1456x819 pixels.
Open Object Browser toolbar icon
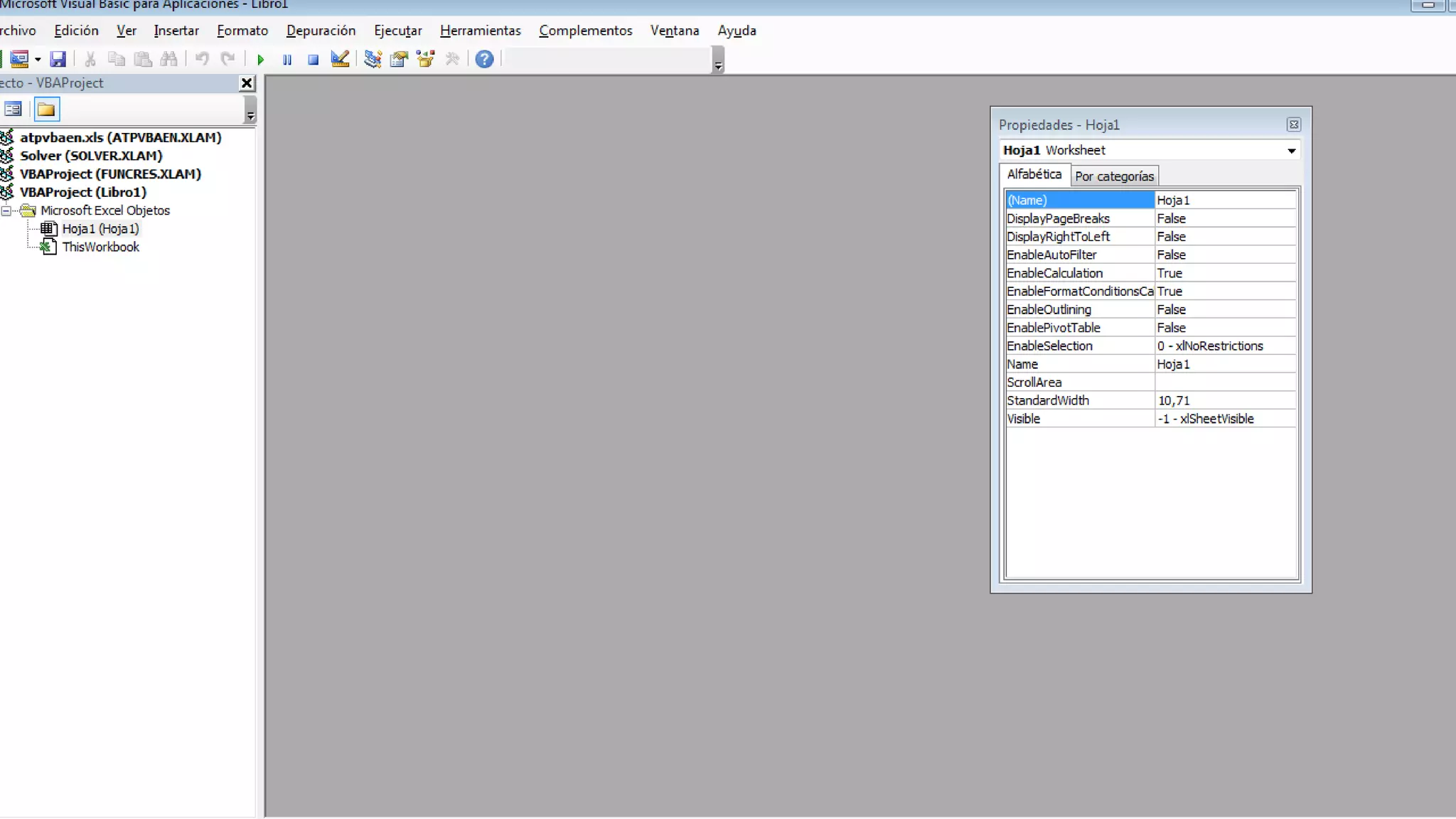click(x=425, y=59)
